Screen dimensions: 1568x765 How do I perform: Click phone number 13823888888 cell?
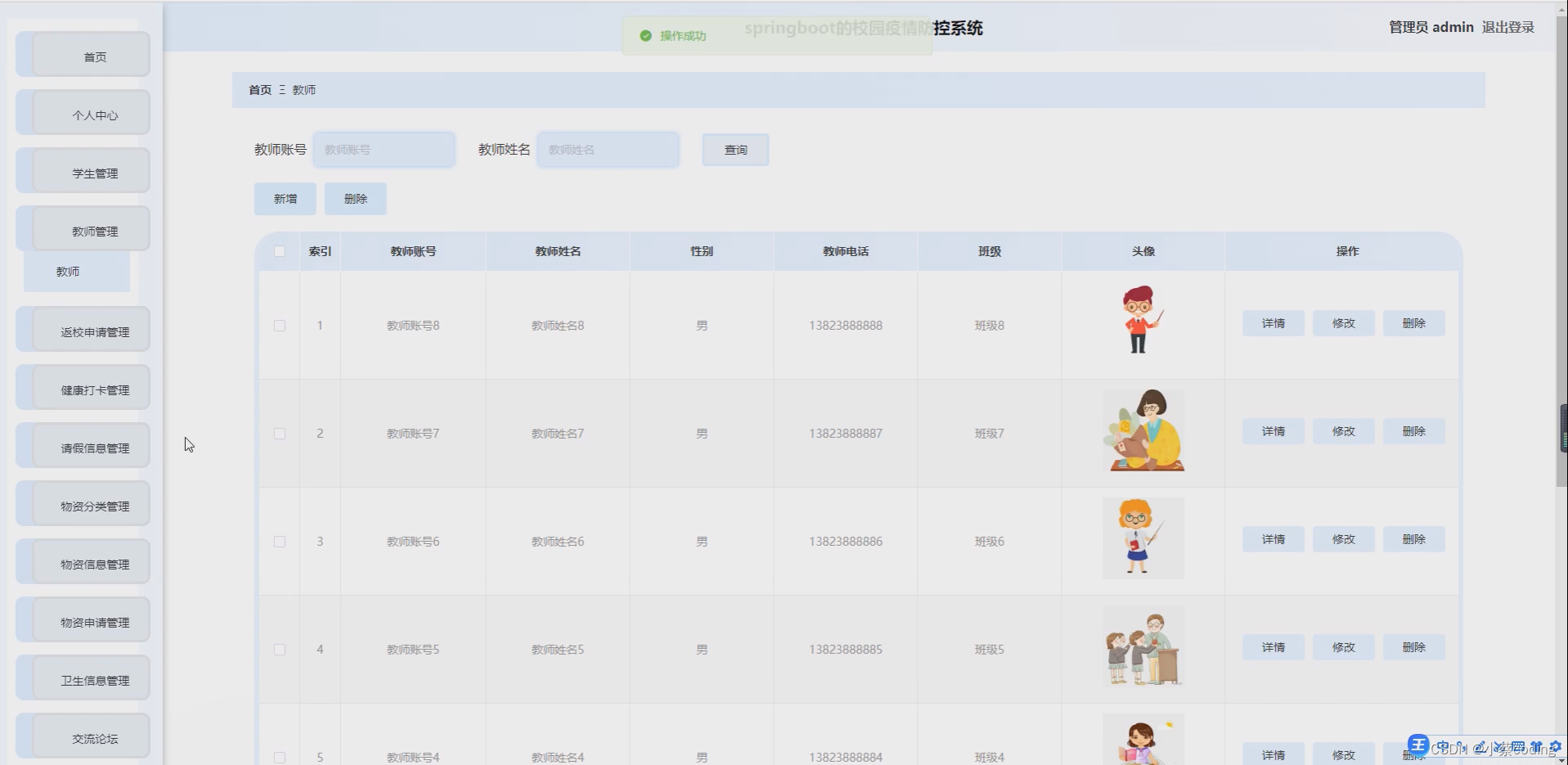(846, 326)
